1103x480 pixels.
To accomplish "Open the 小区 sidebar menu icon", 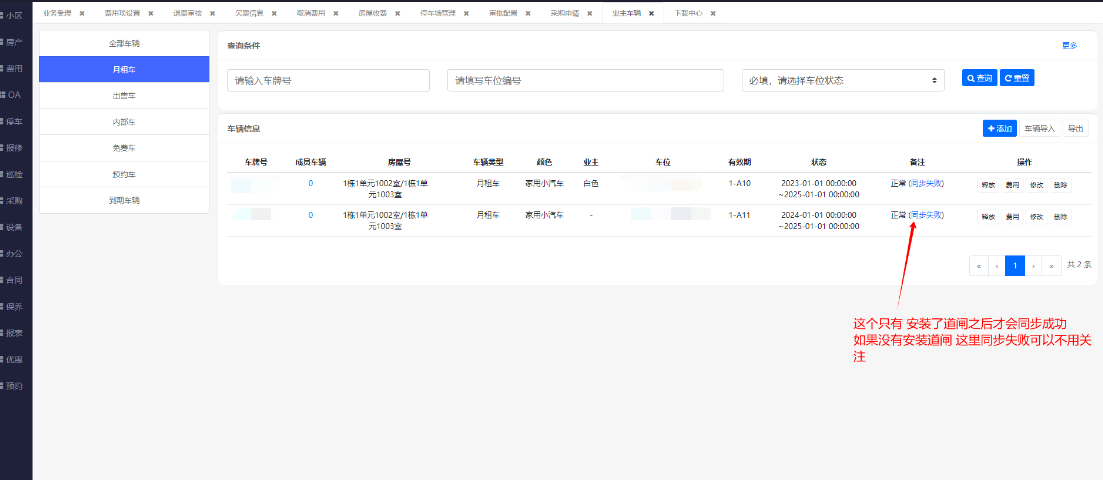I will coord(13,15).
